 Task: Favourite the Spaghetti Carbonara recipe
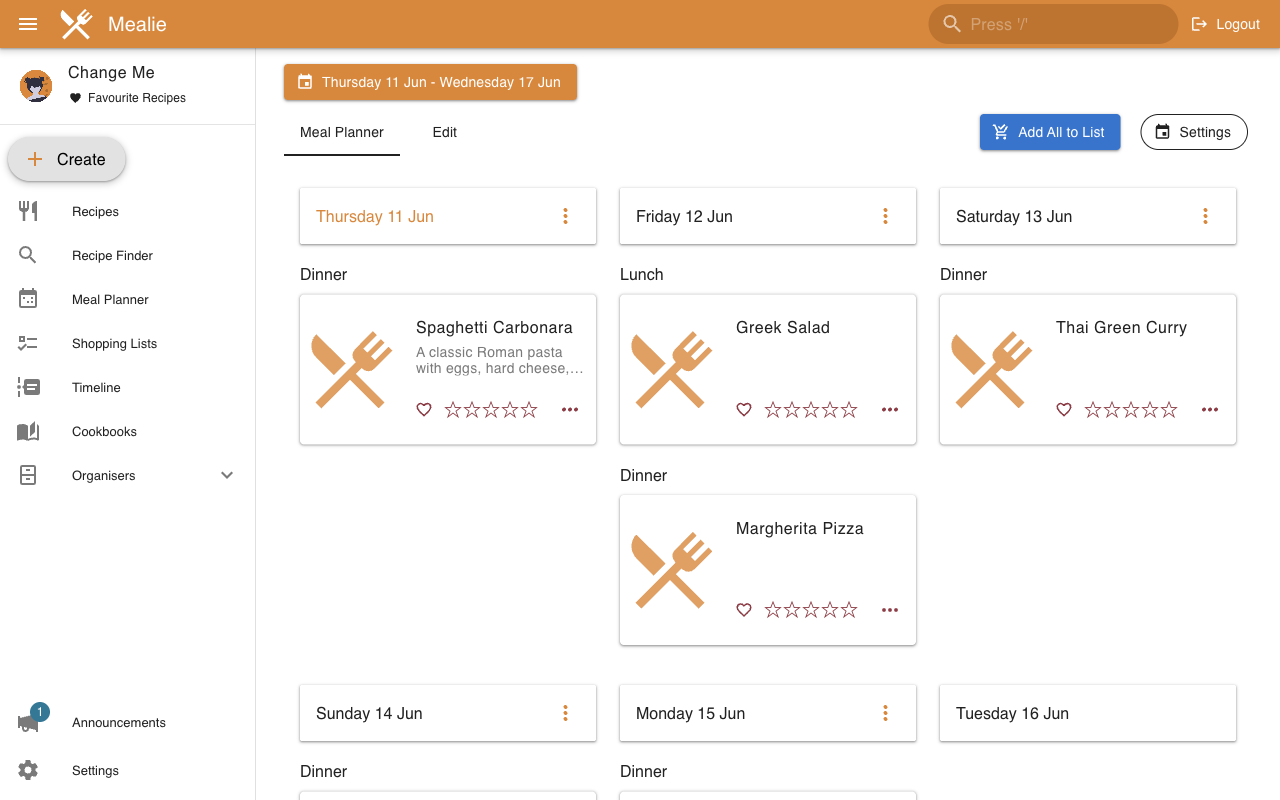pyautogui.click(x=424, y=410)
